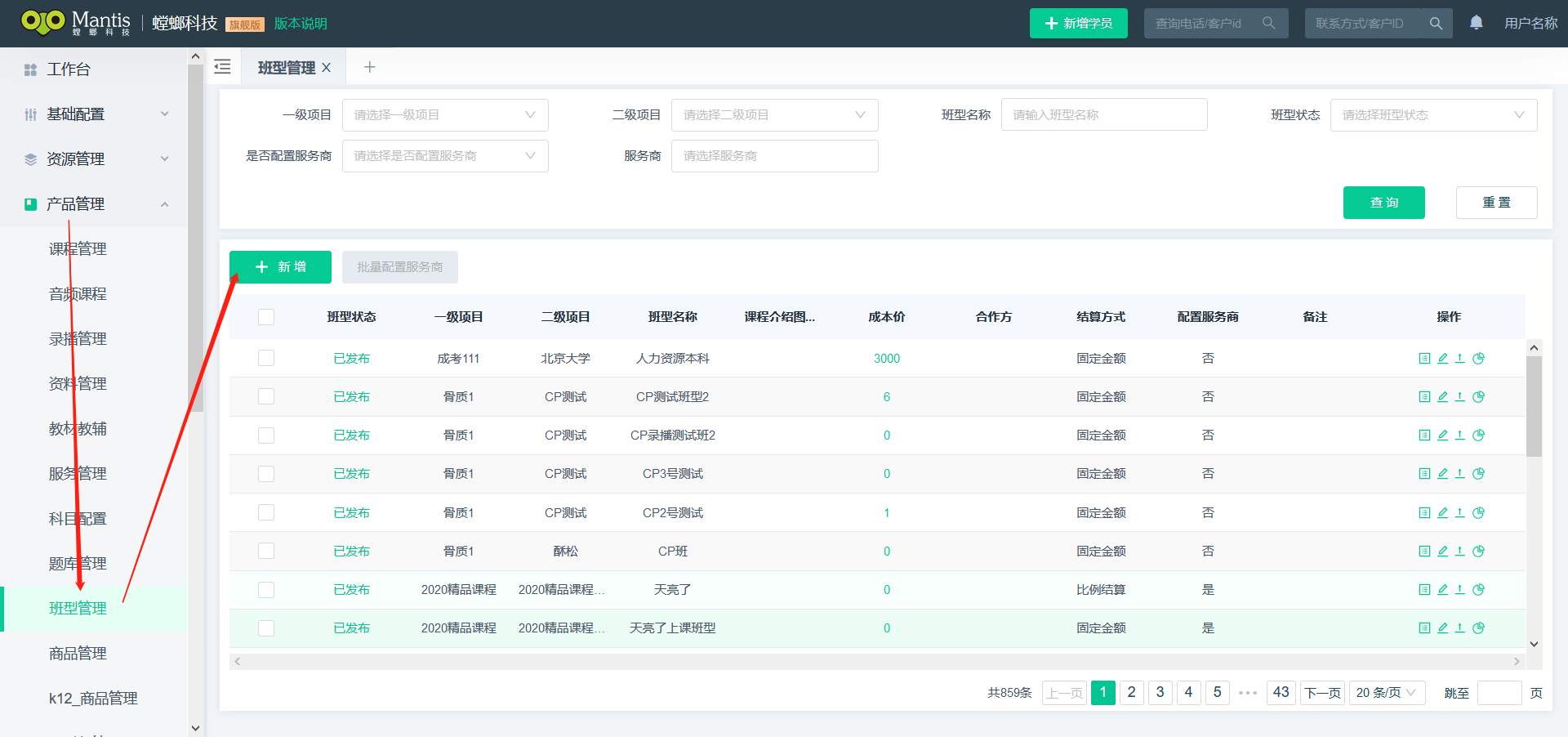Open the 一级项目 dropdown
This screenshot has height=737, width=1568.
(x=445, y=115)
